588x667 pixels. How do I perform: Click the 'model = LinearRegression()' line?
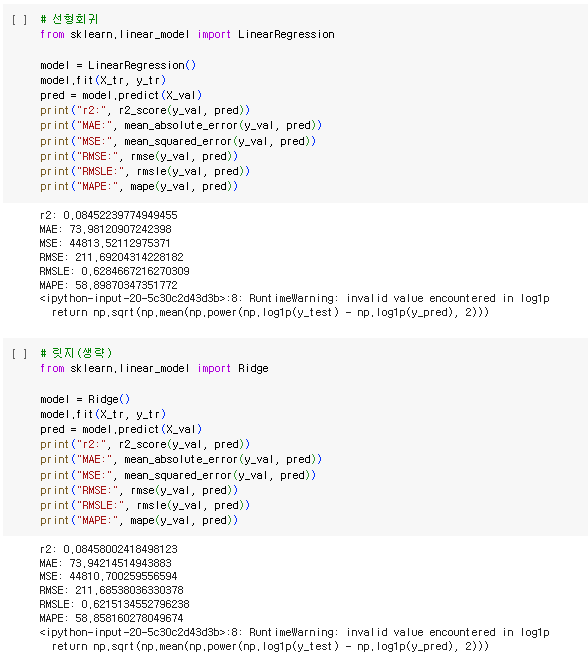(118, 66)
